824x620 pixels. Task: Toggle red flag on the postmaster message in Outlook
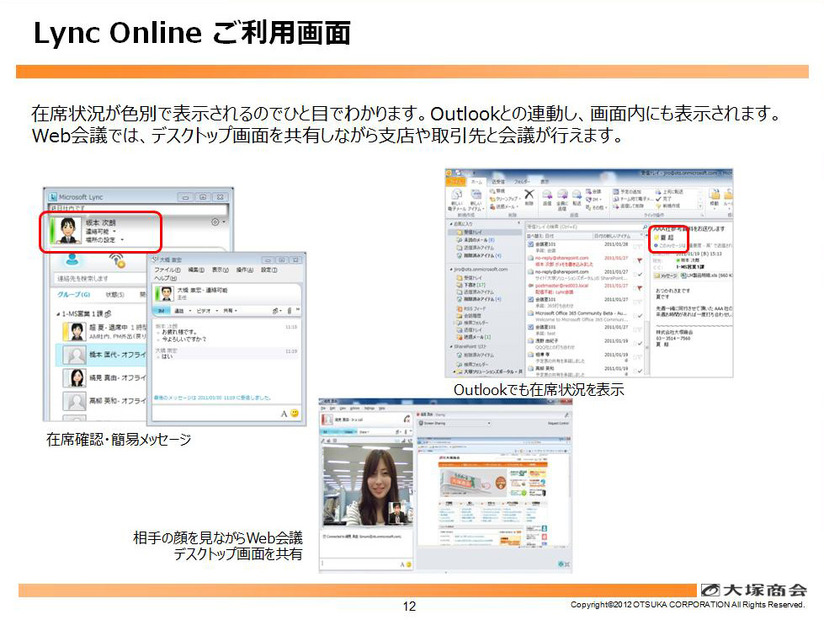(640, 288)
